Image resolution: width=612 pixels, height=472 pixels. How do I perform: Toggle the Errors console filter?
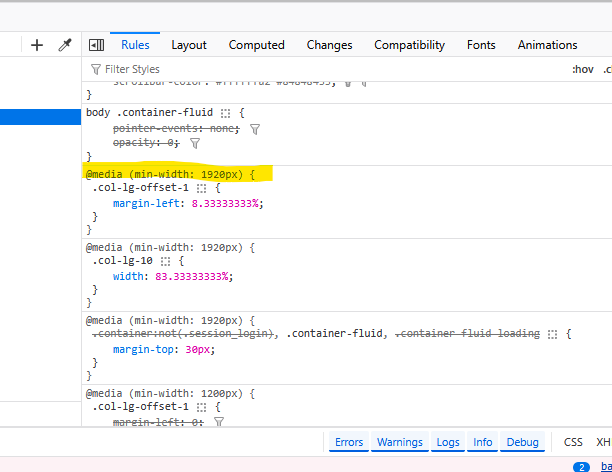349,442
